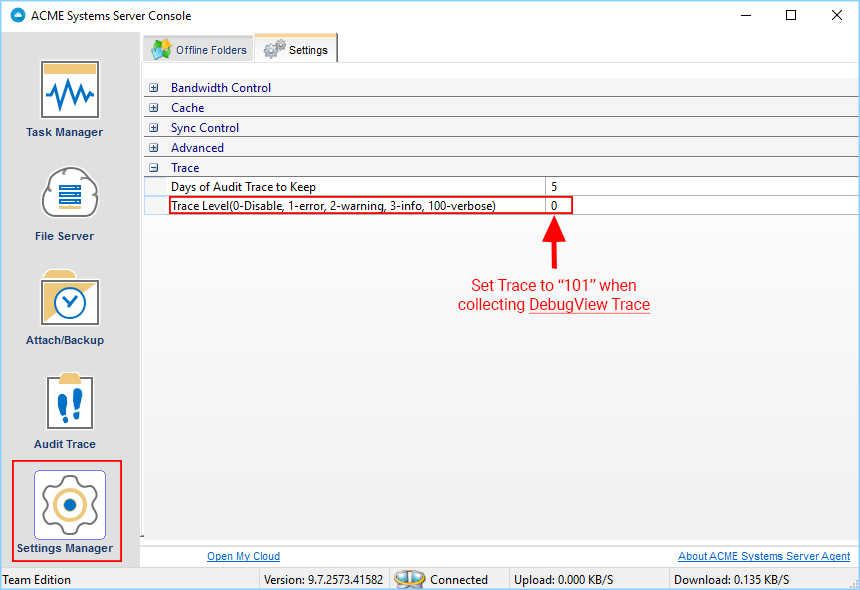Close the ACME Systems Server Console window
This screenshot has width=860, height=590.
click(837, 15)
